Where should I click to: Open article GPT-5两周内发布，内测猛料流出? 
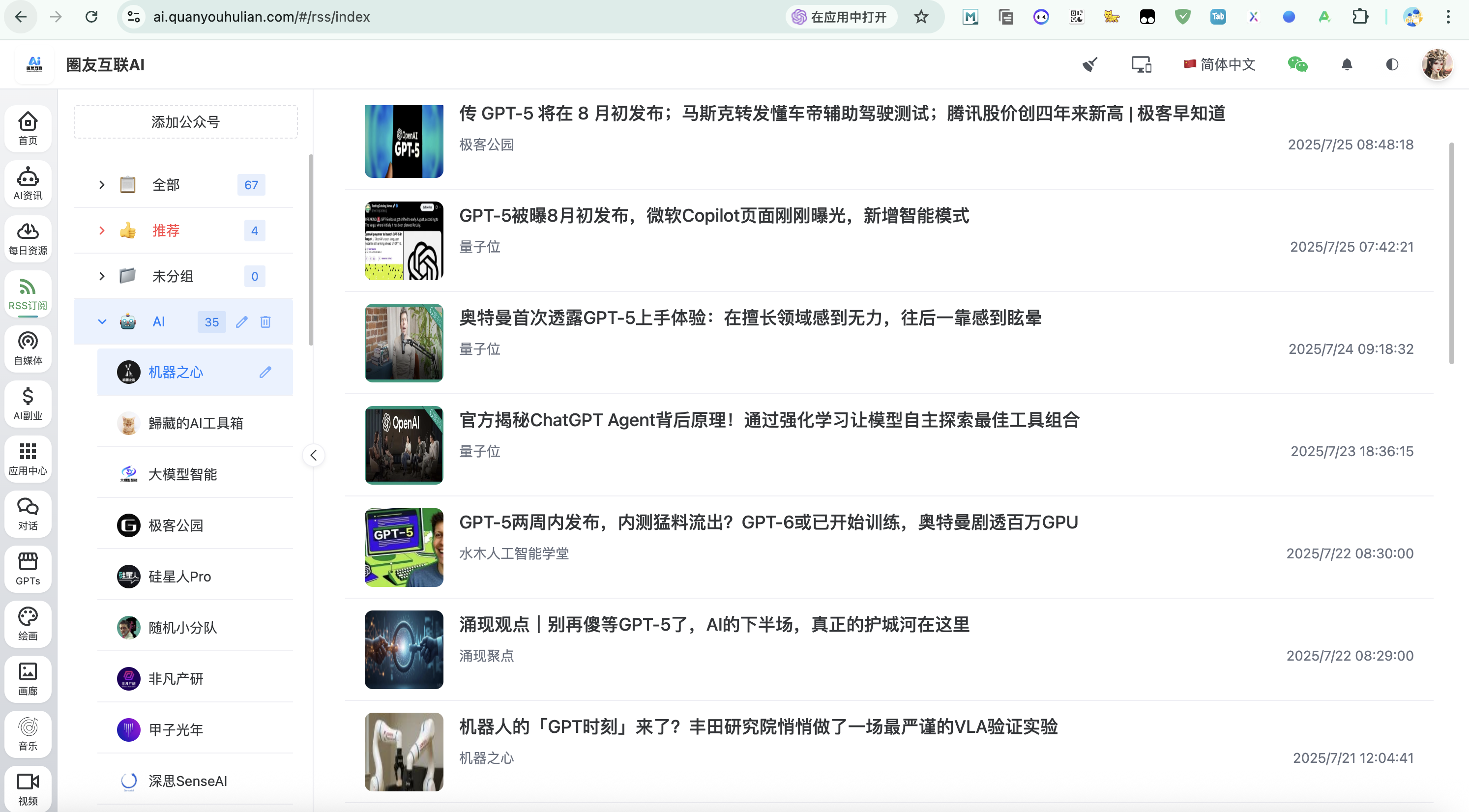click(769, 522)
